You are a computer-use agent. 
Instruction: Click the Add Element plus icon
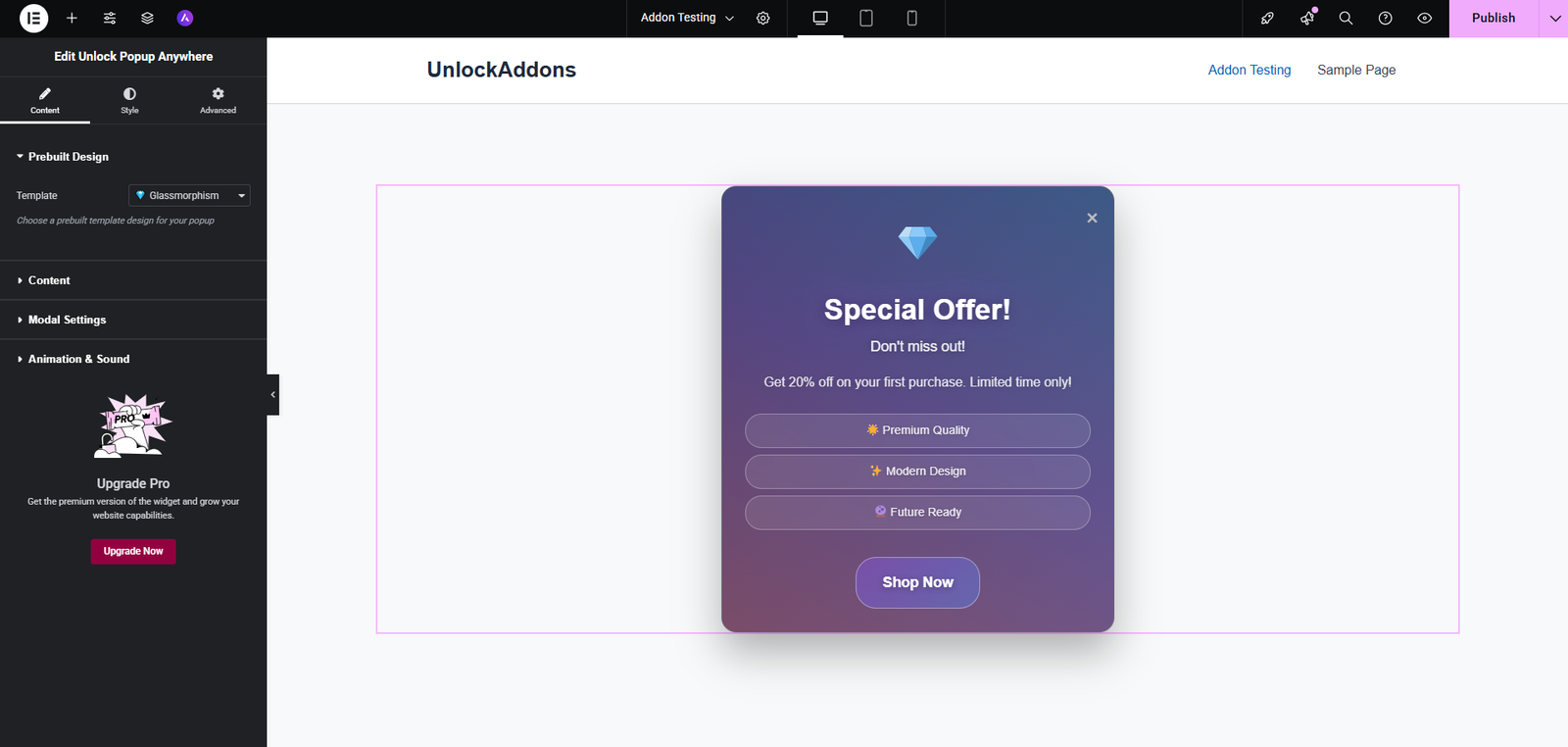click(72, 18)
